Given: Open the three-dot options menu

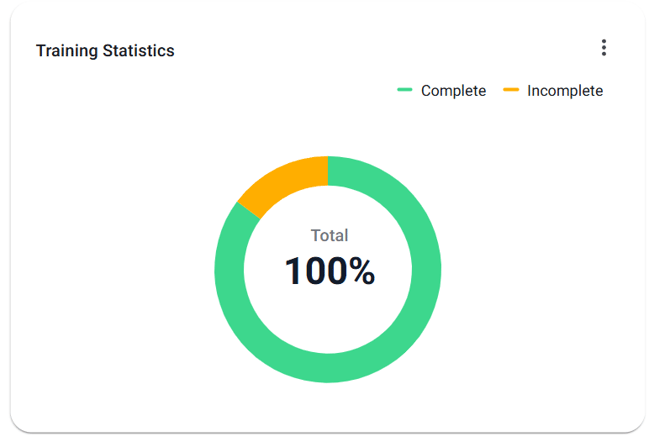Looking at the screenshot, I should coord(603,48).
